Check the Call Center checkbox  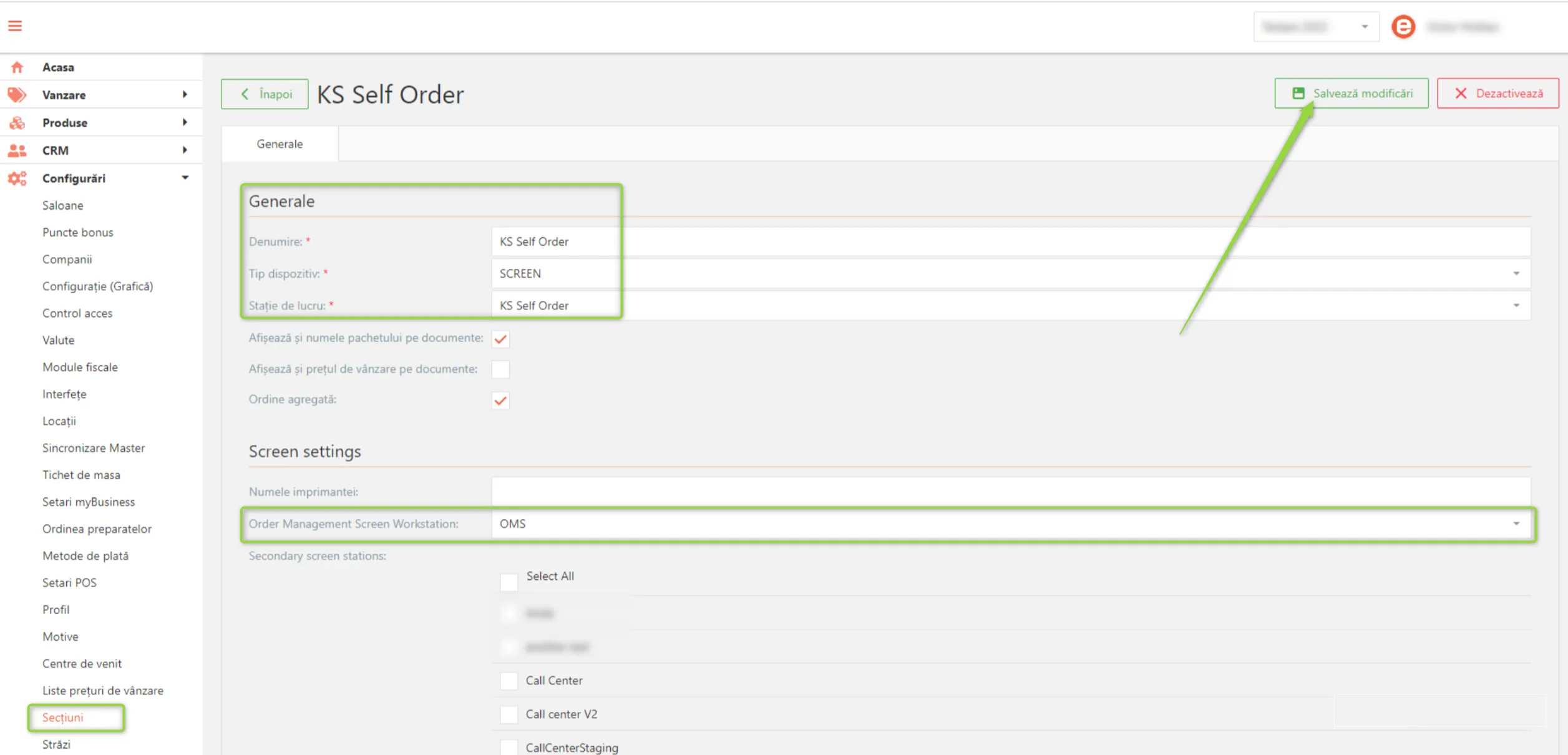pyautogui.click(x=509, y=681)
